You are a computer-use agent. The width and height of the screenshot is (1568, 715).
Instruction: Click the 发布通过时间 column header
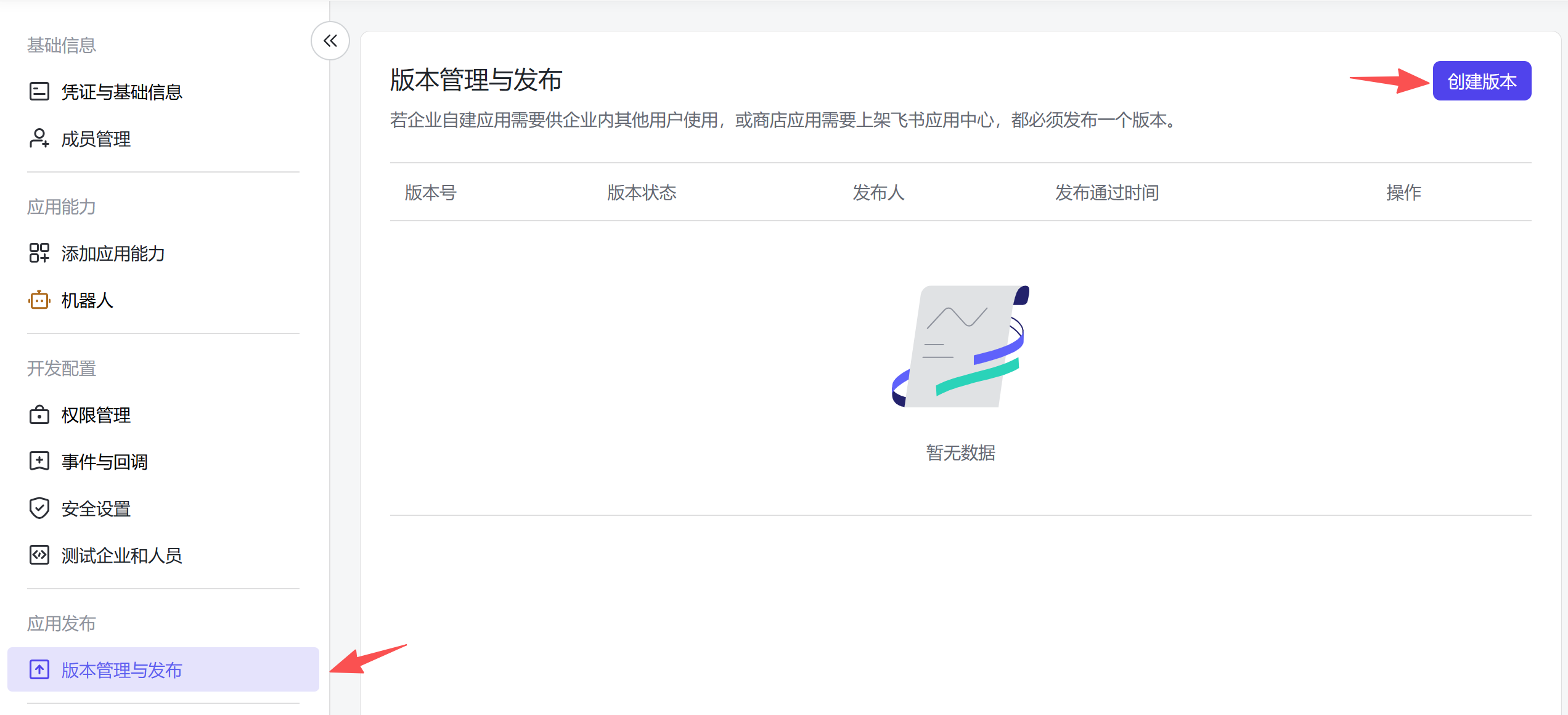tap(1107, 192)
